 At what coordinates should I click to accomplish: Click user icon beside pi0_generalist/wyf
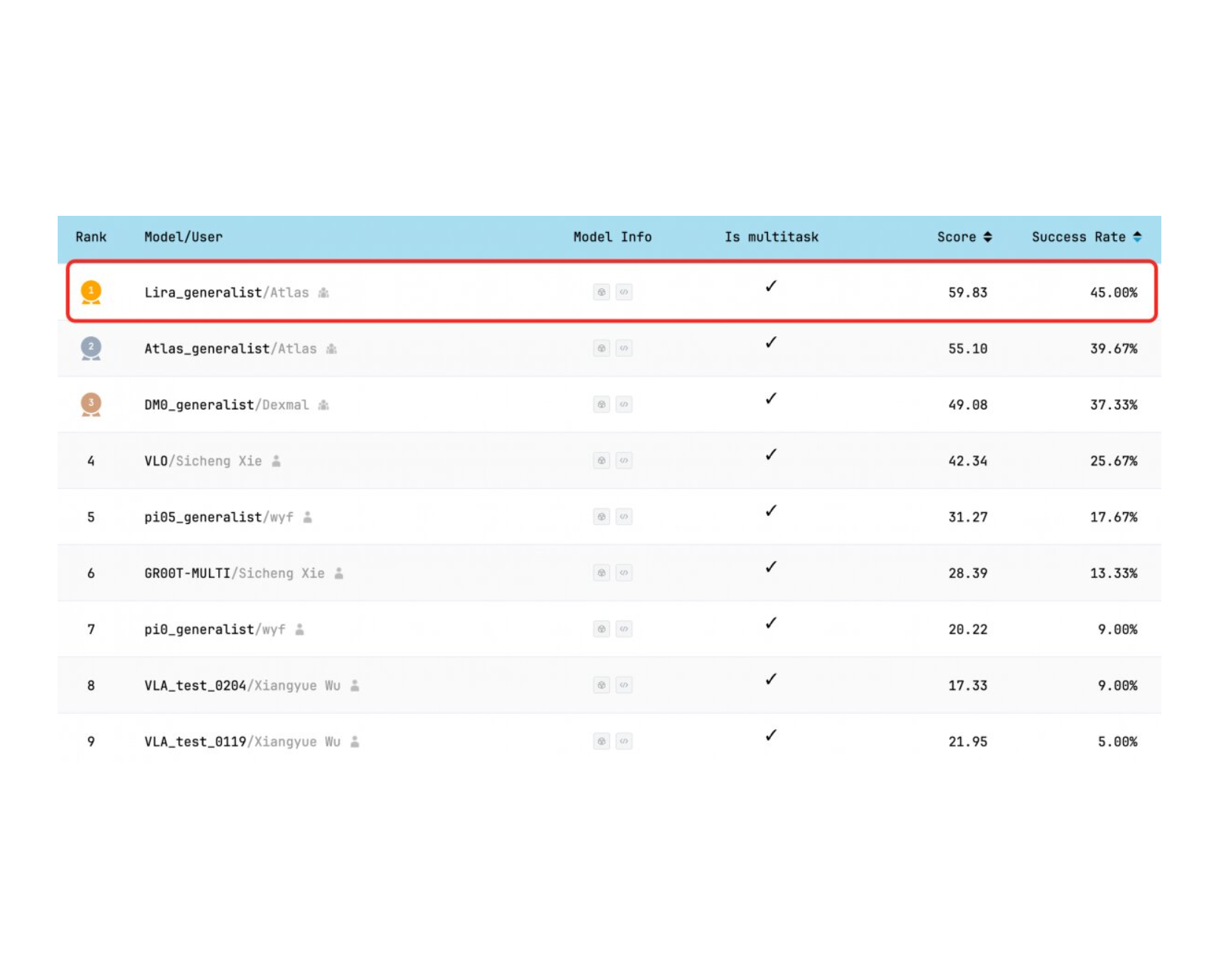pos(299,629)
